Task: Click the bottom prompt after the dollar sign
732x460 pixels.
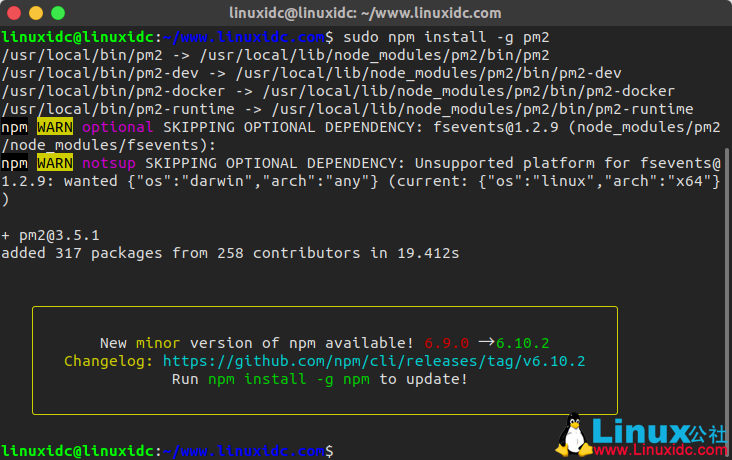Action: [x=341, y=451]
